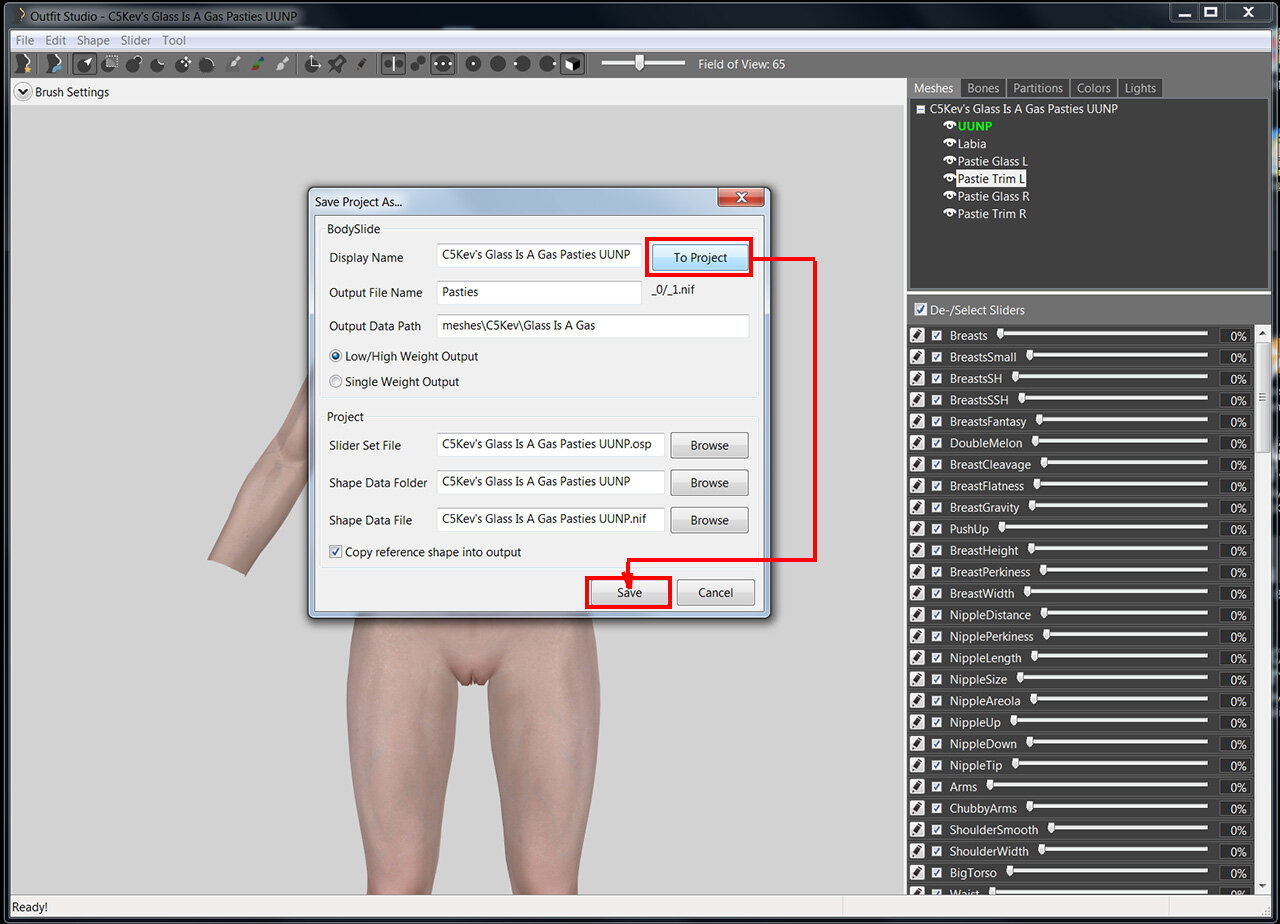Click Save in the Save Project dialog
The width and height of the screenshot is (1280, 924).
(629, 593)
